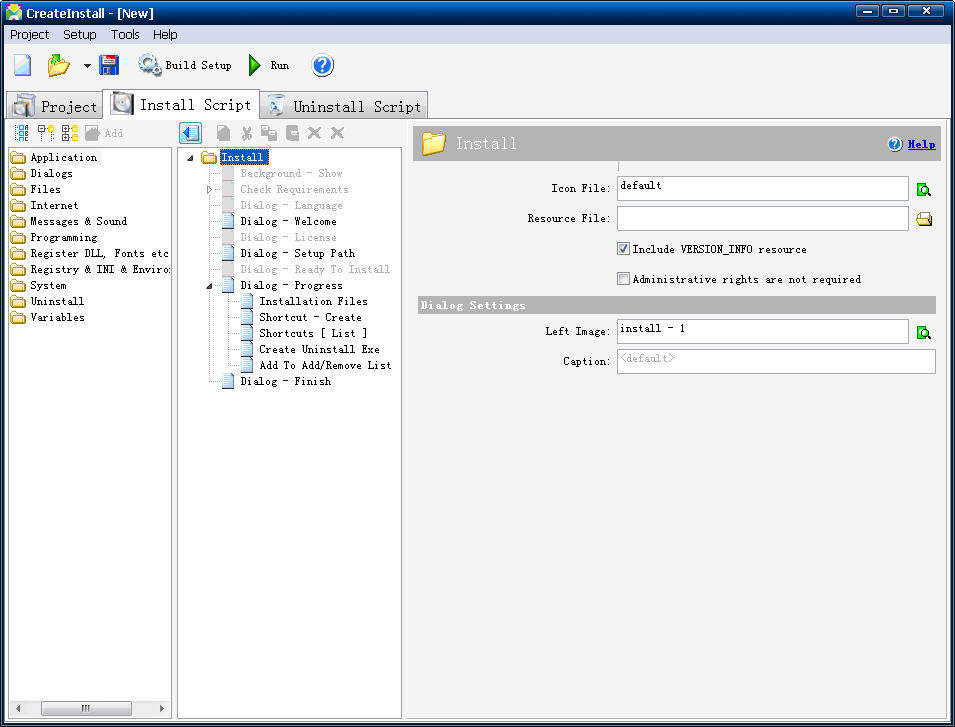
Task: Click the green Run button
Action: tap(269, 65)
